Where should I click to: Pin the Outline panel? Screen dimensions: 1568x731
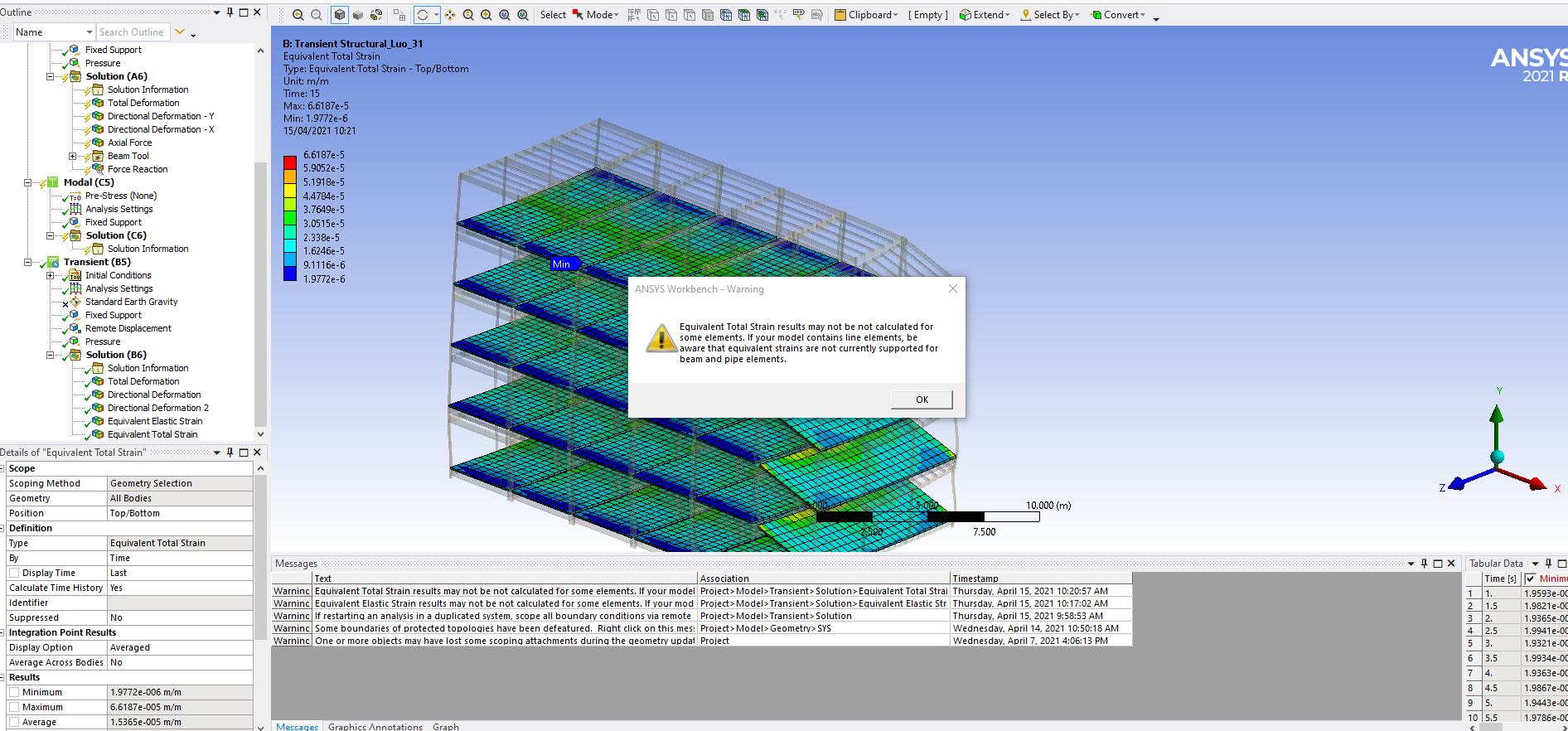[230, 12]
